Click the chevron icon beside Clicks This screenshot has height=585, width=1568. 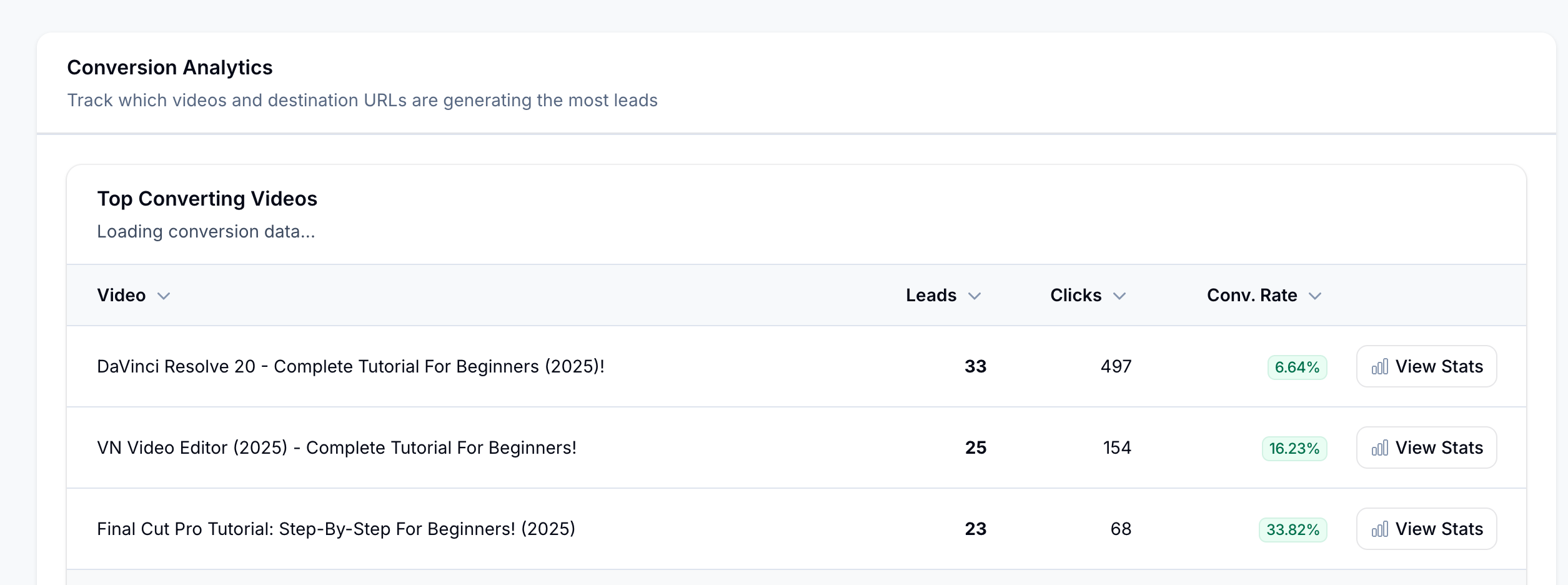(x=1121, y=296)
